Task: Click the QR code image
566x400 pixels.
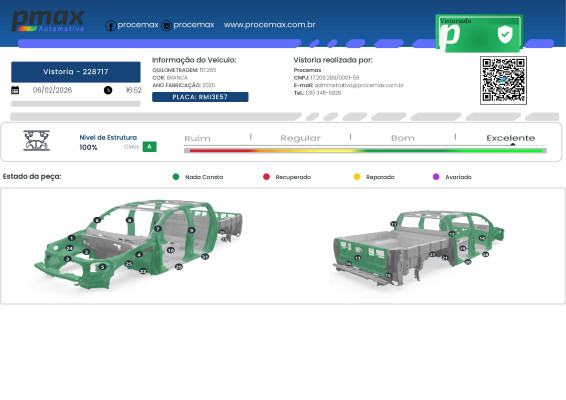Action: click(x=503, y=81)
